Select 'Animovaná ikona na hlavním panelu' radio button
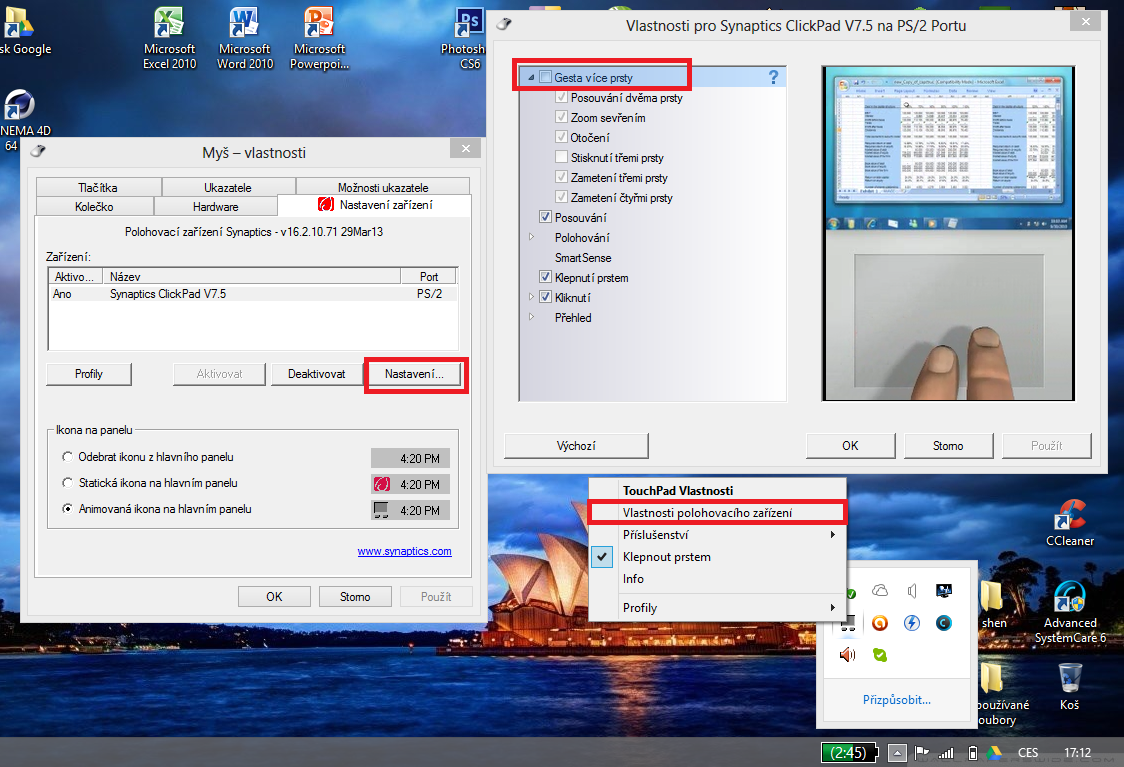 tap(67, 509)
